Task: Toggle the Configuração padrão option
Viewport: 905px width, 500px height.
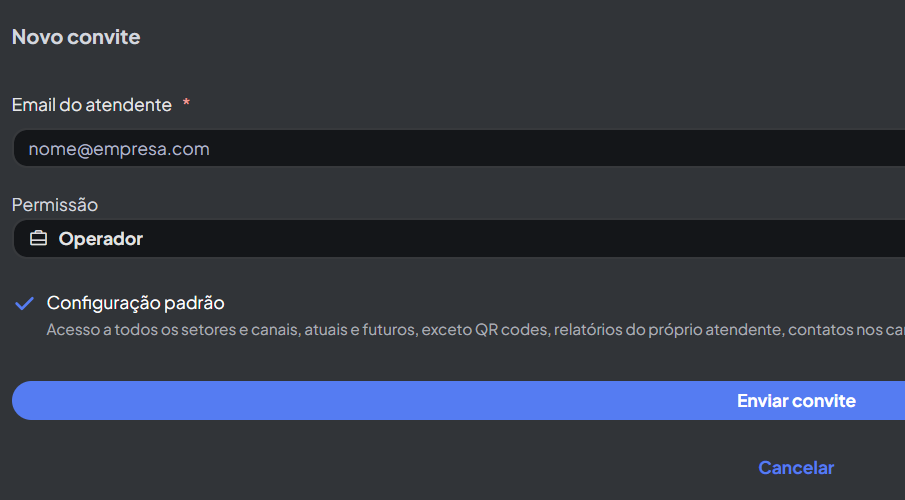Action: point(135,303)
